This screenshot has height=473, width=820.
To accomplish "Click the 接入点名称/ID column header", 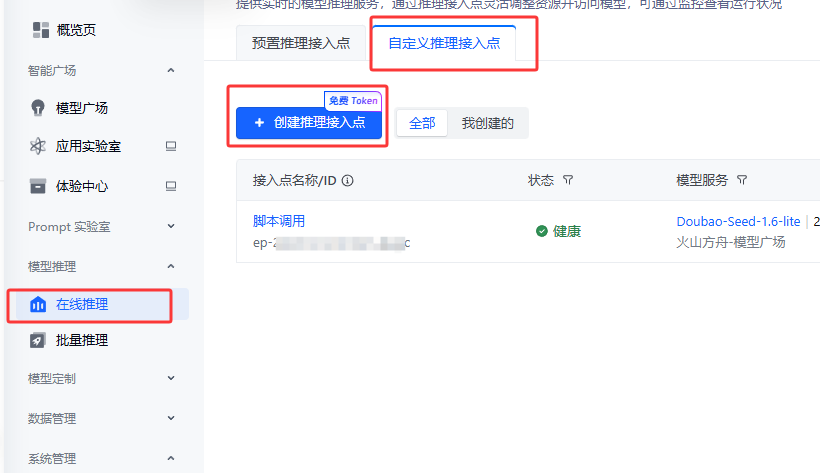I will tap(294, 181).
